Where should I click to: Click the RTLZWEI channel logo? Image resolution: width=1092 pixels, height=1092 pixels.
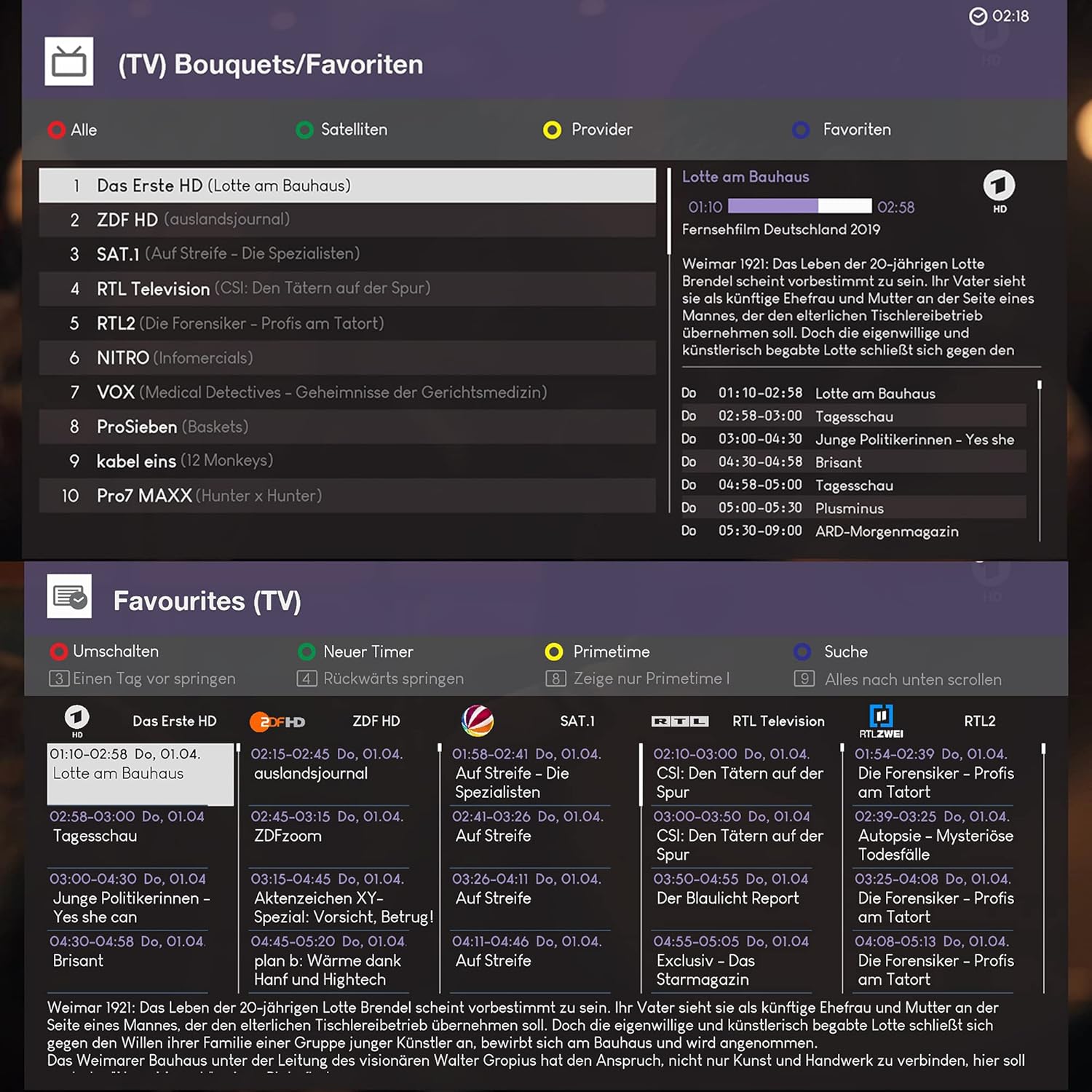881,721
